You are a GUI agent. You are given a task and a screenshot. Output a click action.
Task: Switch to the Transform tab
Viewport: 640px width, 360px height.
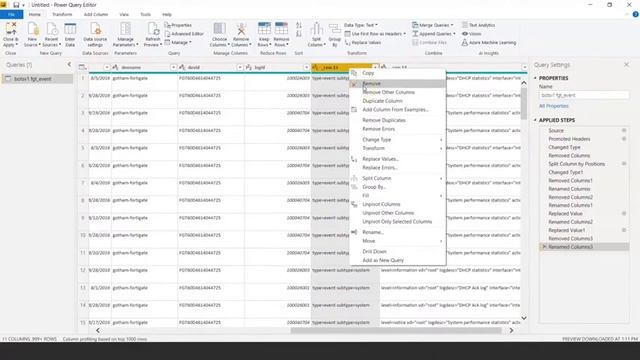(x=62, y=14)
